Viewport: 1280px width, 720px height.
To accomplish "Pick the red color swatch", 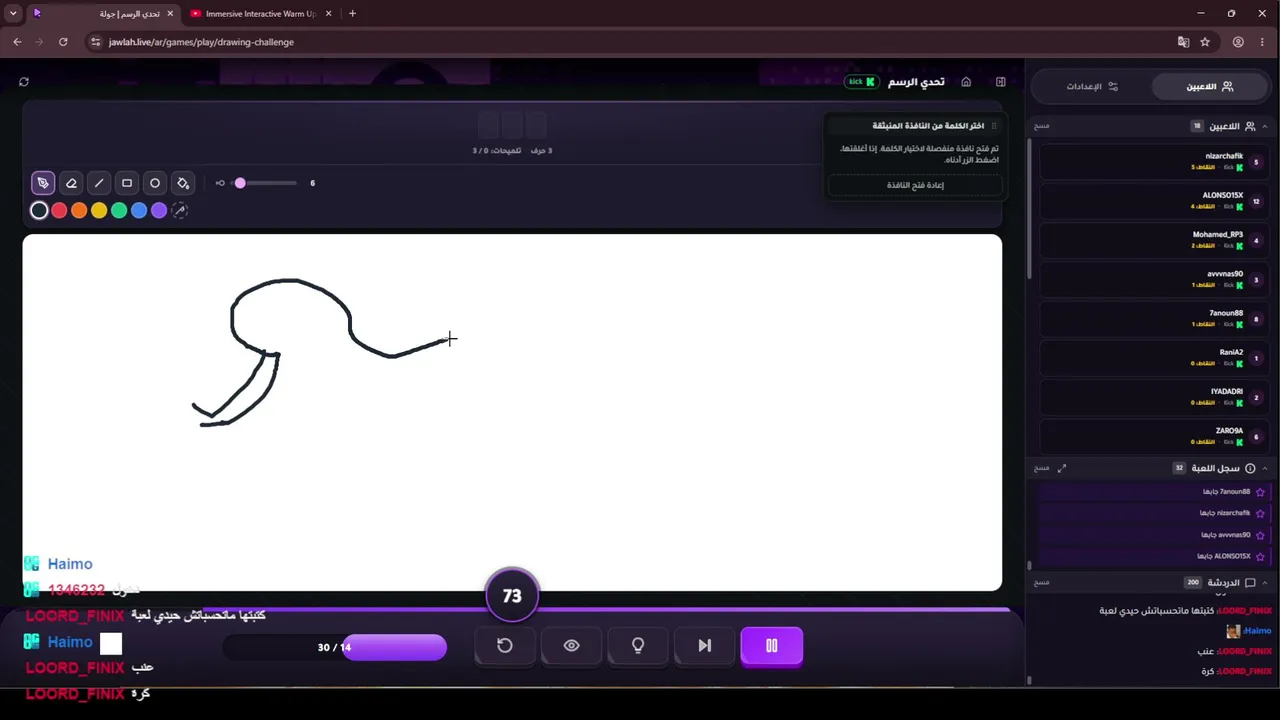I will [x=59, y=210].
